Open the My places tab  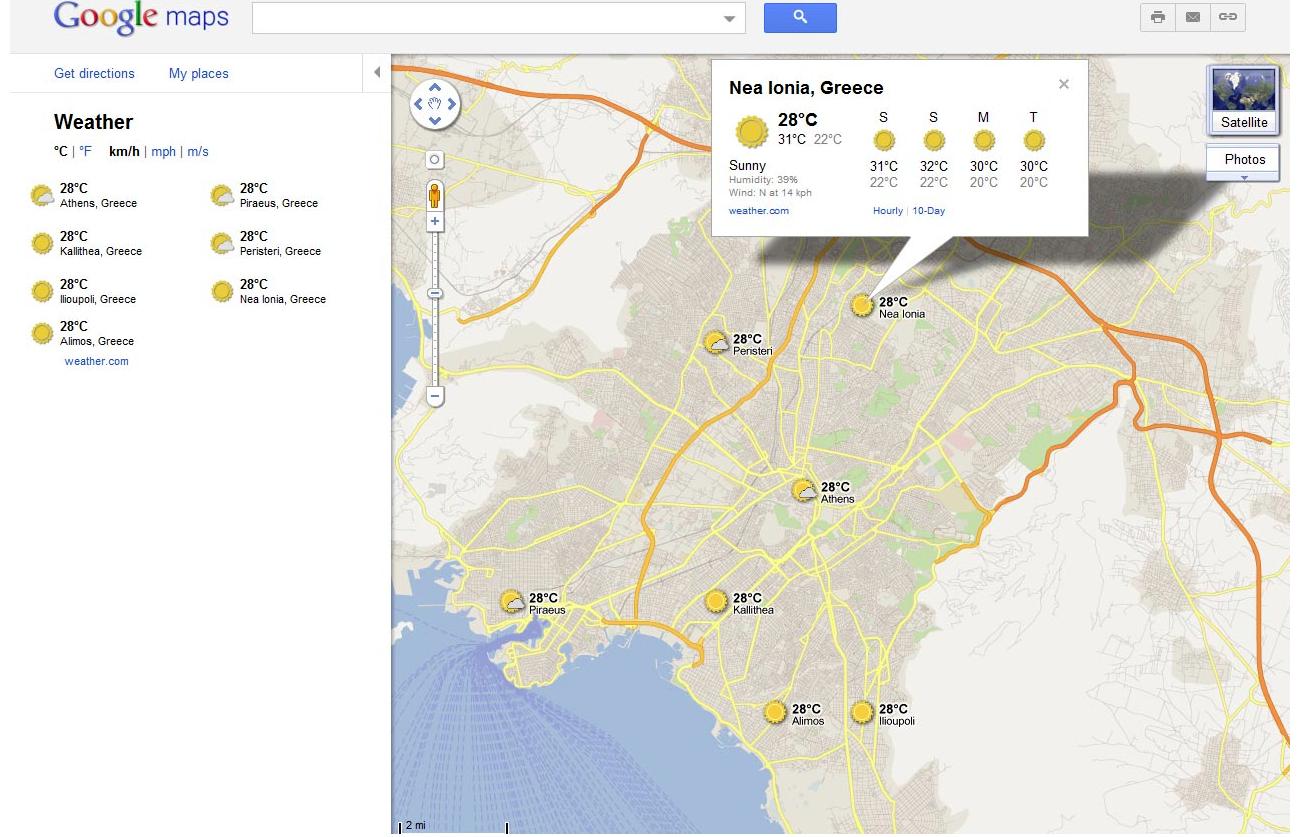point(198,74)
